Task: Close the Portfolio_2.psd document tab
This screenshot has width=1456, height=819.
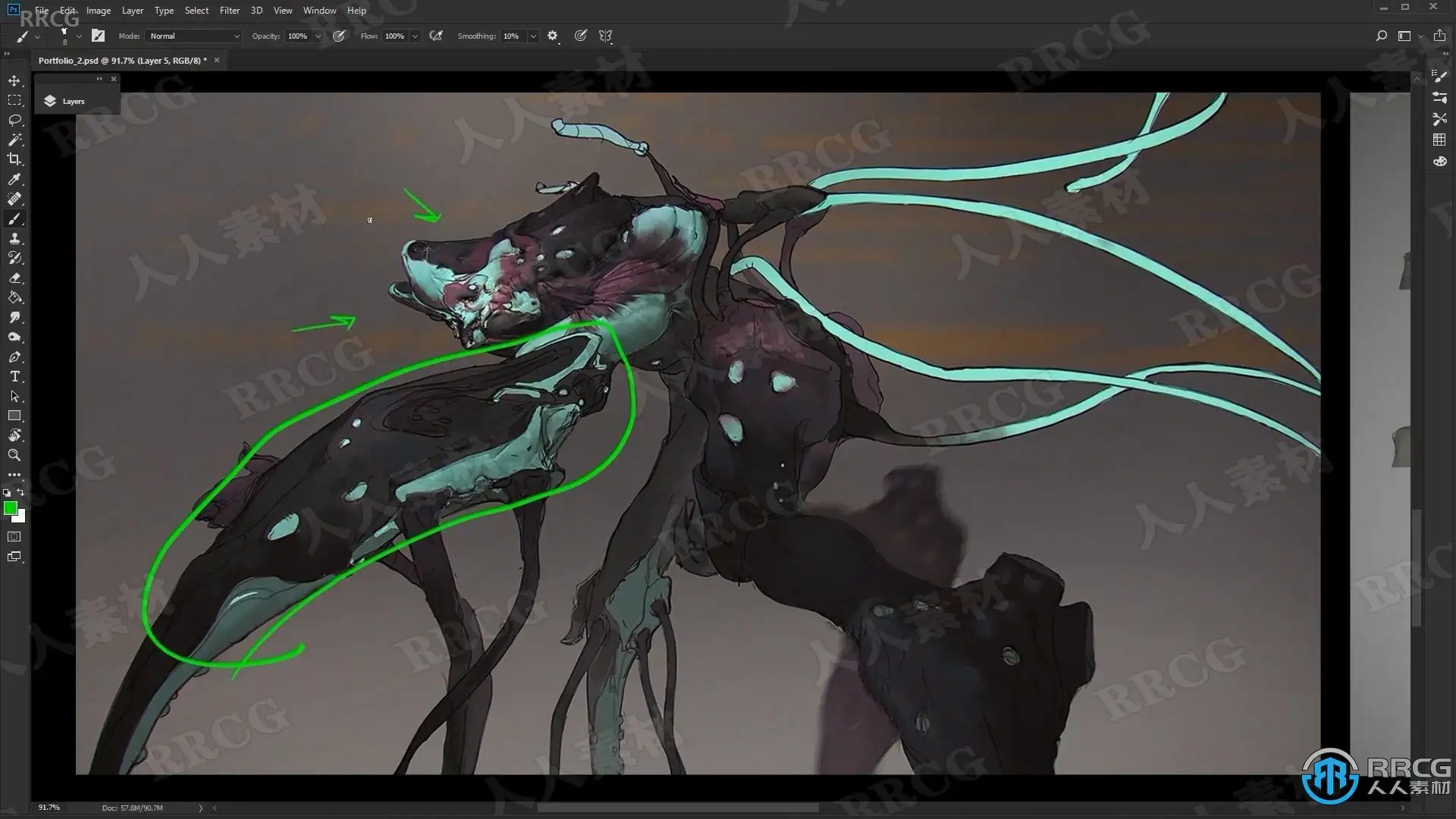Action: pyautogui.click(x=217, y=60)
